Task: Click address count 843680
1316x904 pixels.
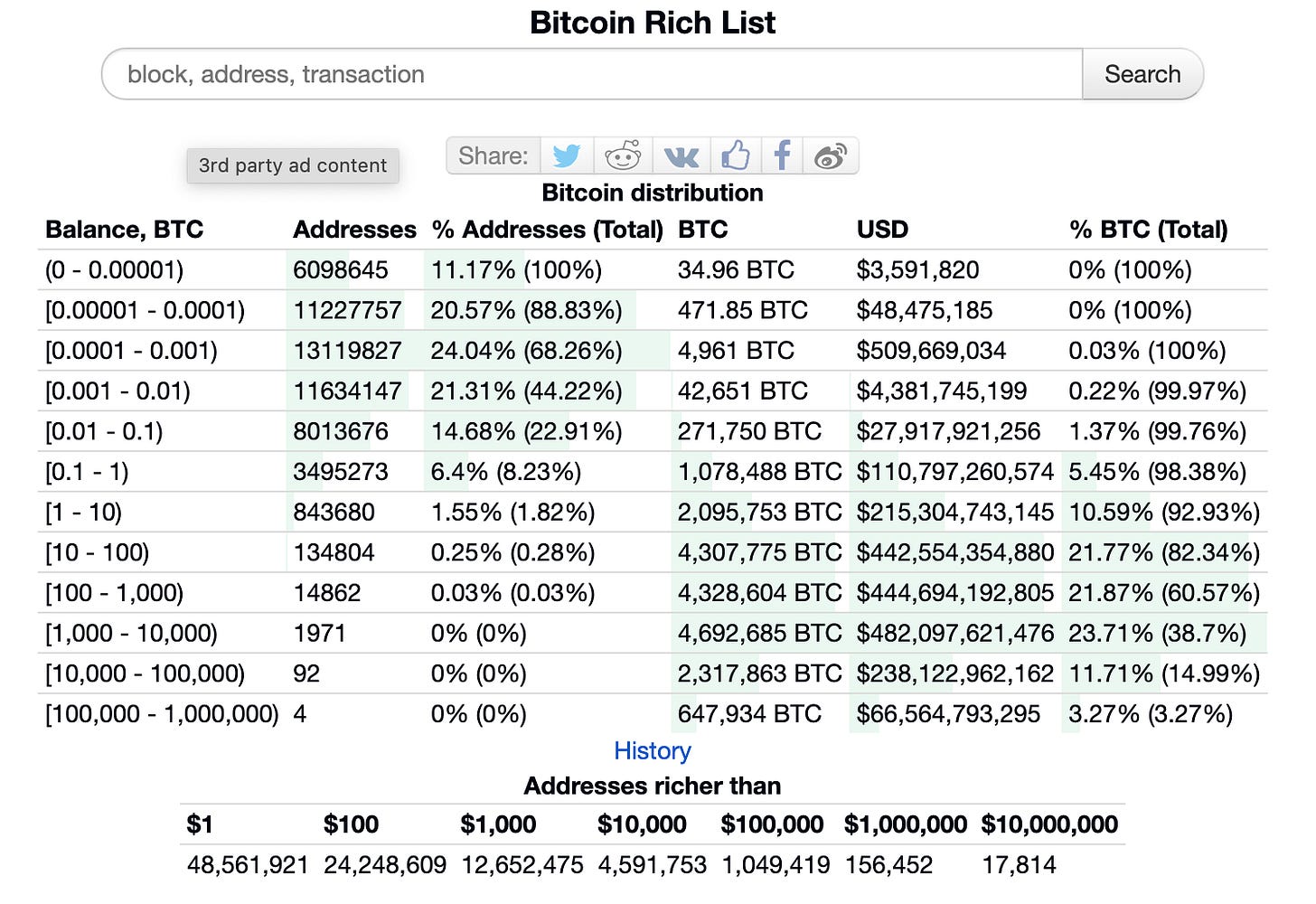Action: click(334, 513)
